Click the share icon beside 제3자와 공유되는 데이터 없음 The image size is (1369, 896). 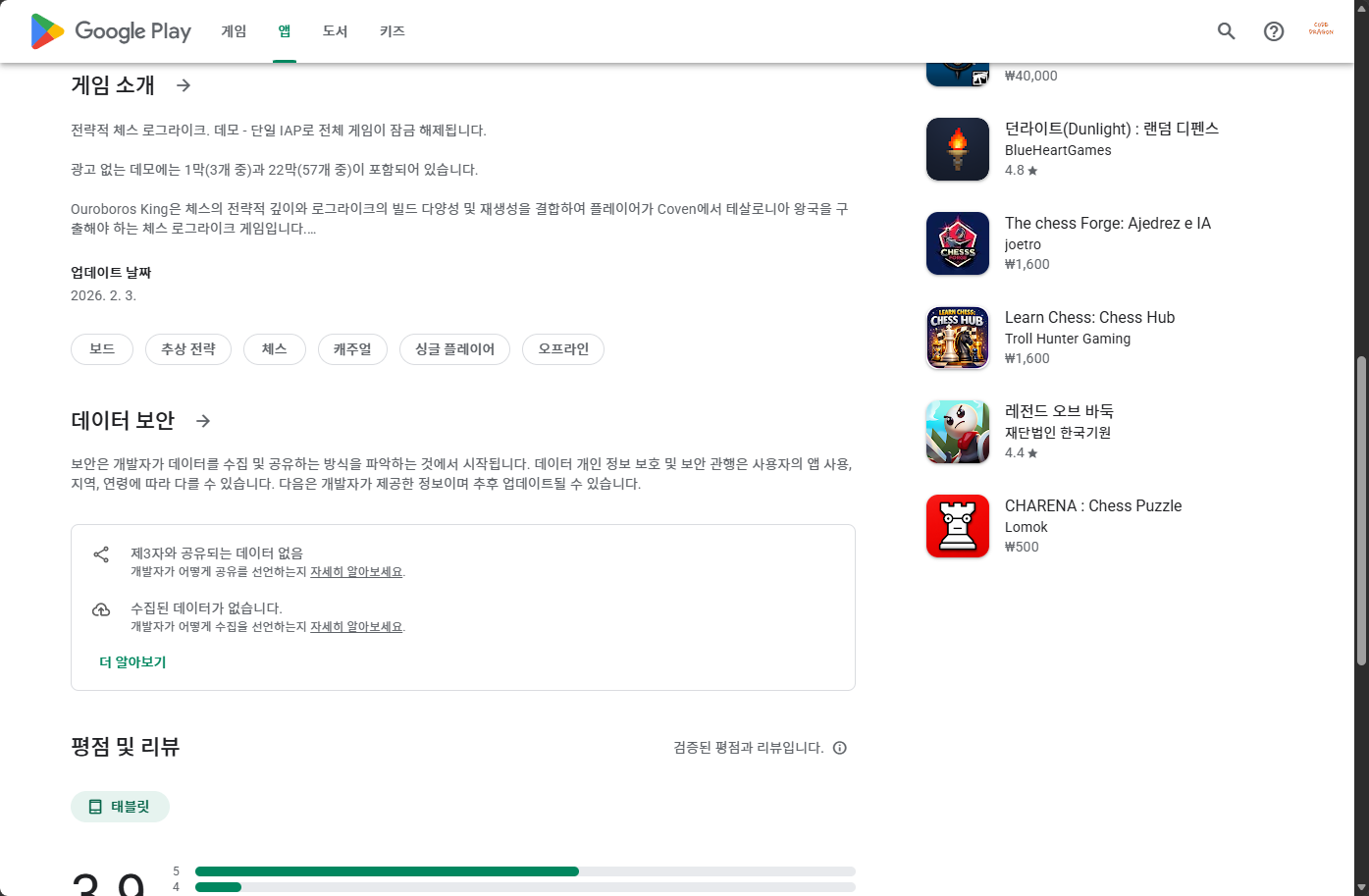point(101,554)
